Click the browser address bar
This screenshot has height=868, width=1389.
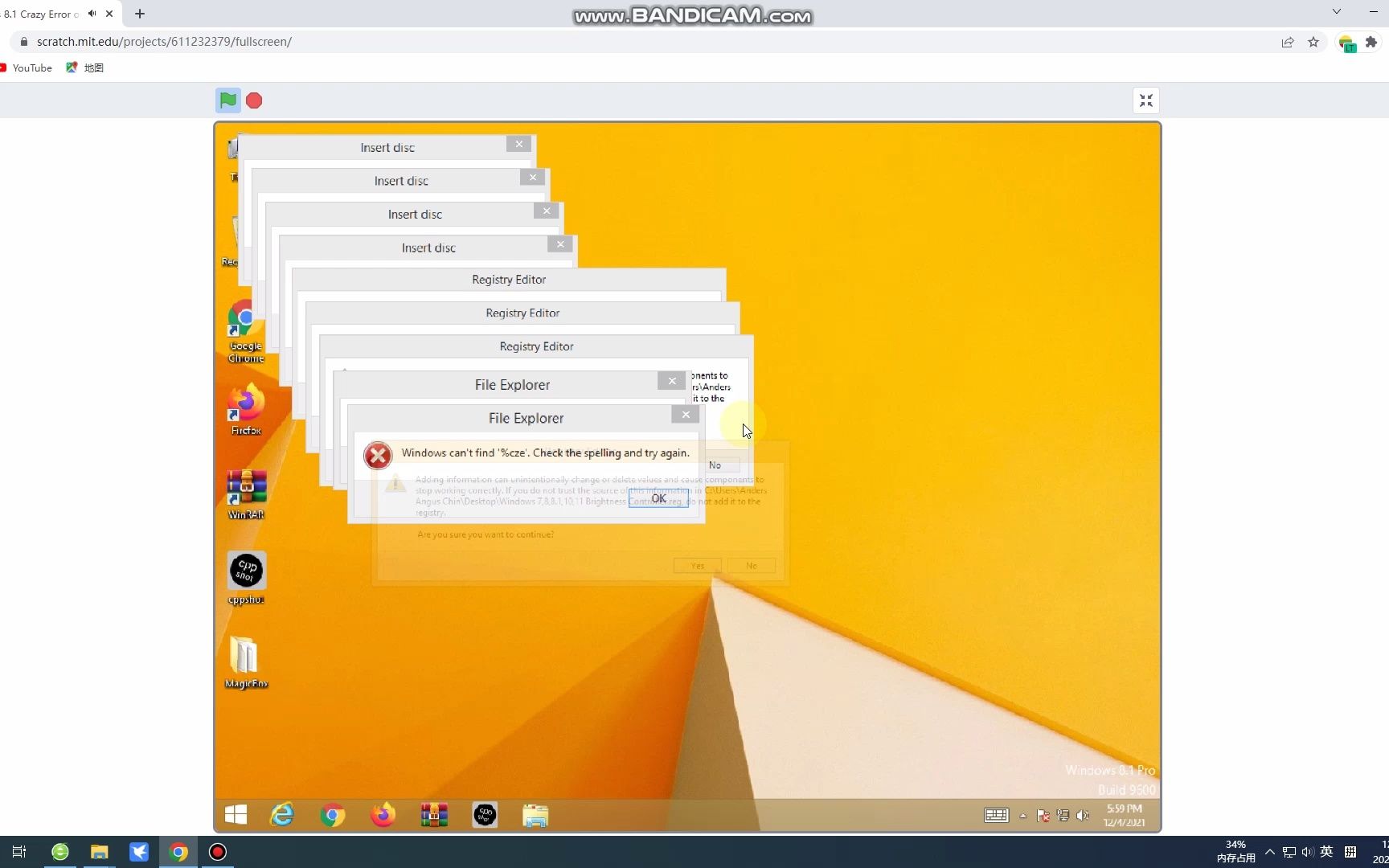click(322, 41)
